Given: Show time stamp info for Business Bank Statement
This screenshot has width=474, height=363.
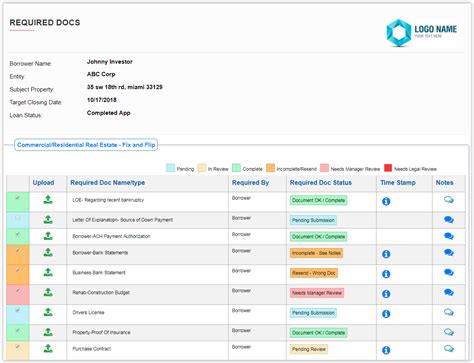Looking at the screenshot, I should [x=386, y=274].
